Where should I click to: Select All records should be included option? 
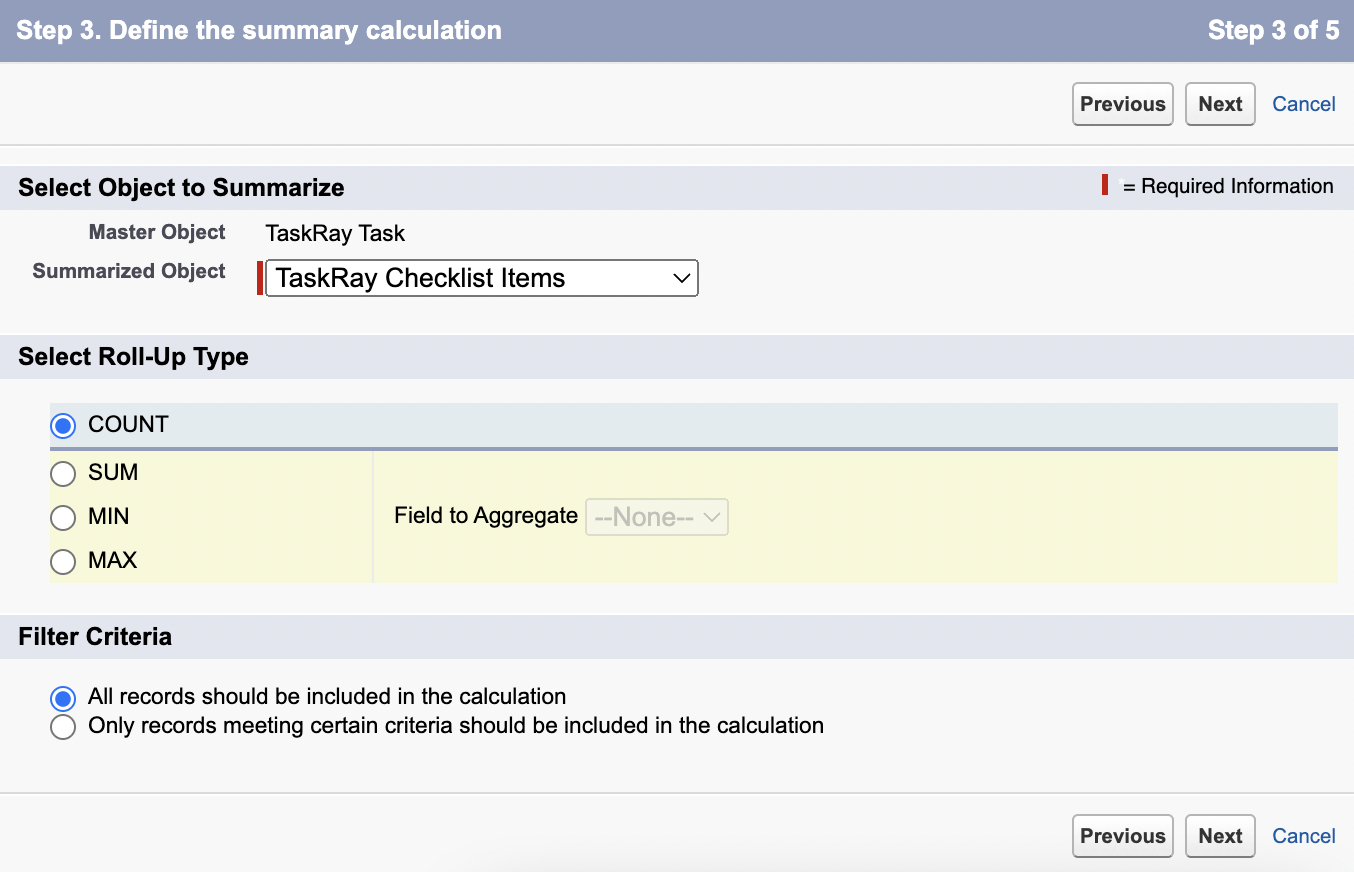[x=63, y=698]
